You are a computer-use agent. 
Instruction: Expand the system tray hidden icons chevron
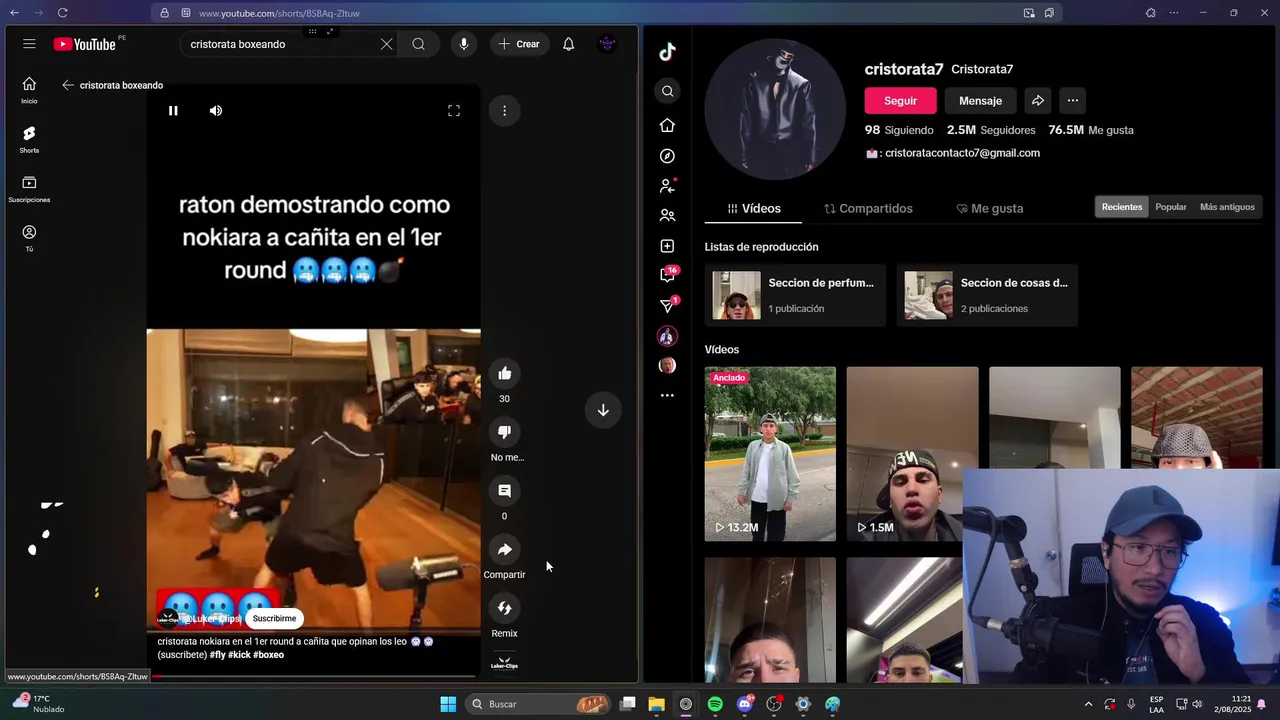pyautogui.click(x=1088, y=704)
